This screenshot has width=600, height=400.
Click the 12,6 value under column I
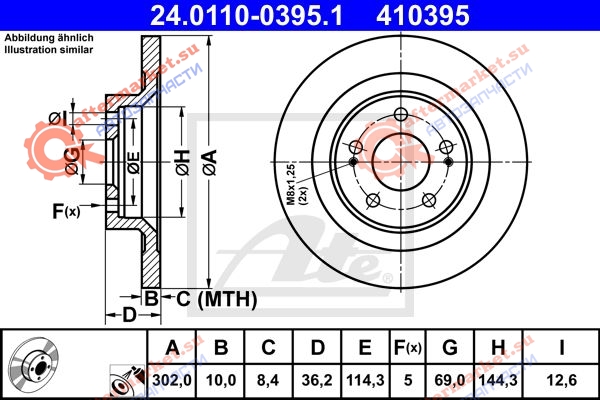click(x=561, y=380)
